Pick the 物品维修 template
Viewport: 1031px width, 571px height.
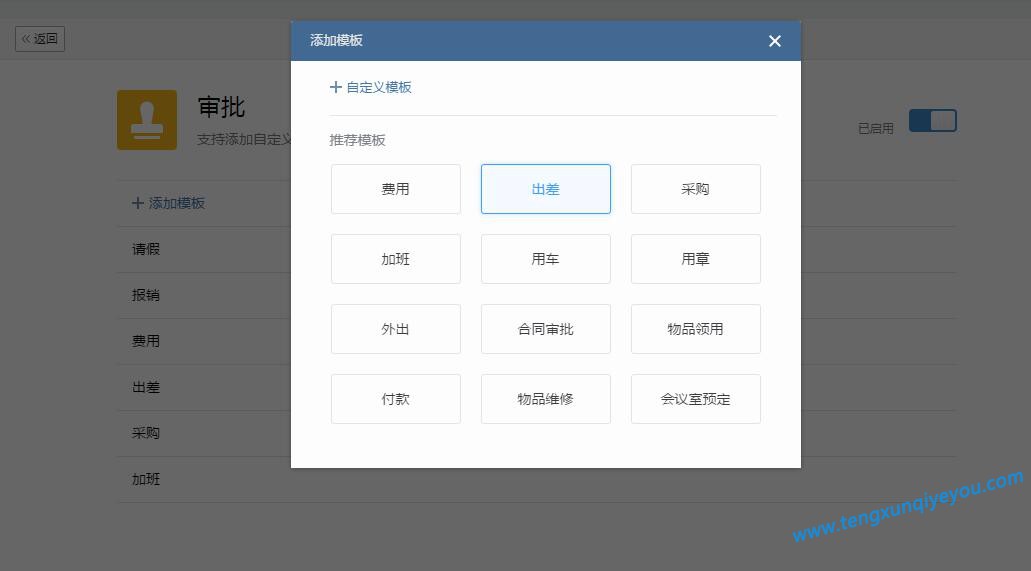pyautogui.click(x=546, y=399)
